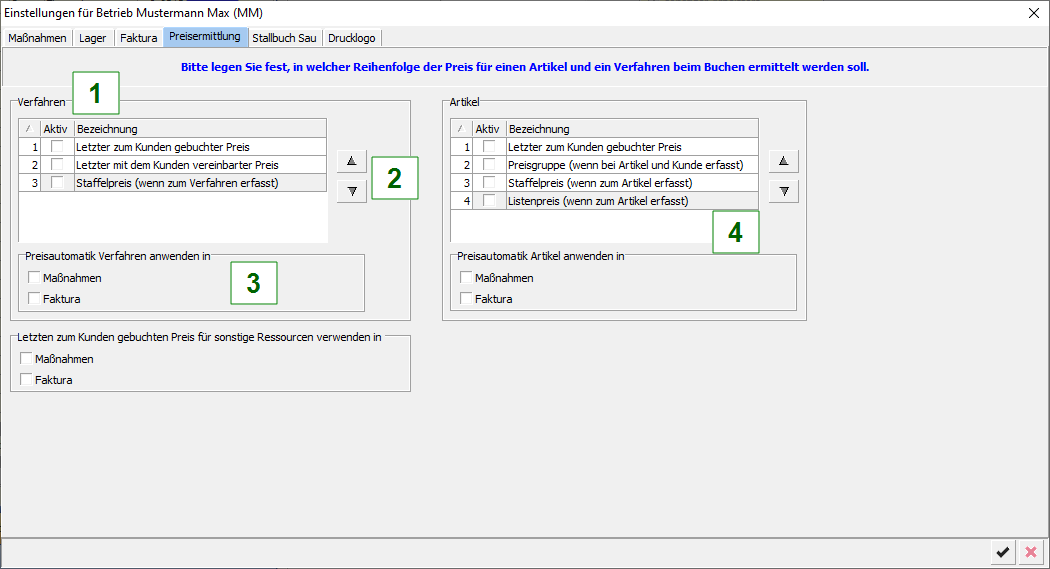Activate Listenpreis checkbox in Artikel list
This screenshot has width=1050, height=569.
(x=489, y=201)
